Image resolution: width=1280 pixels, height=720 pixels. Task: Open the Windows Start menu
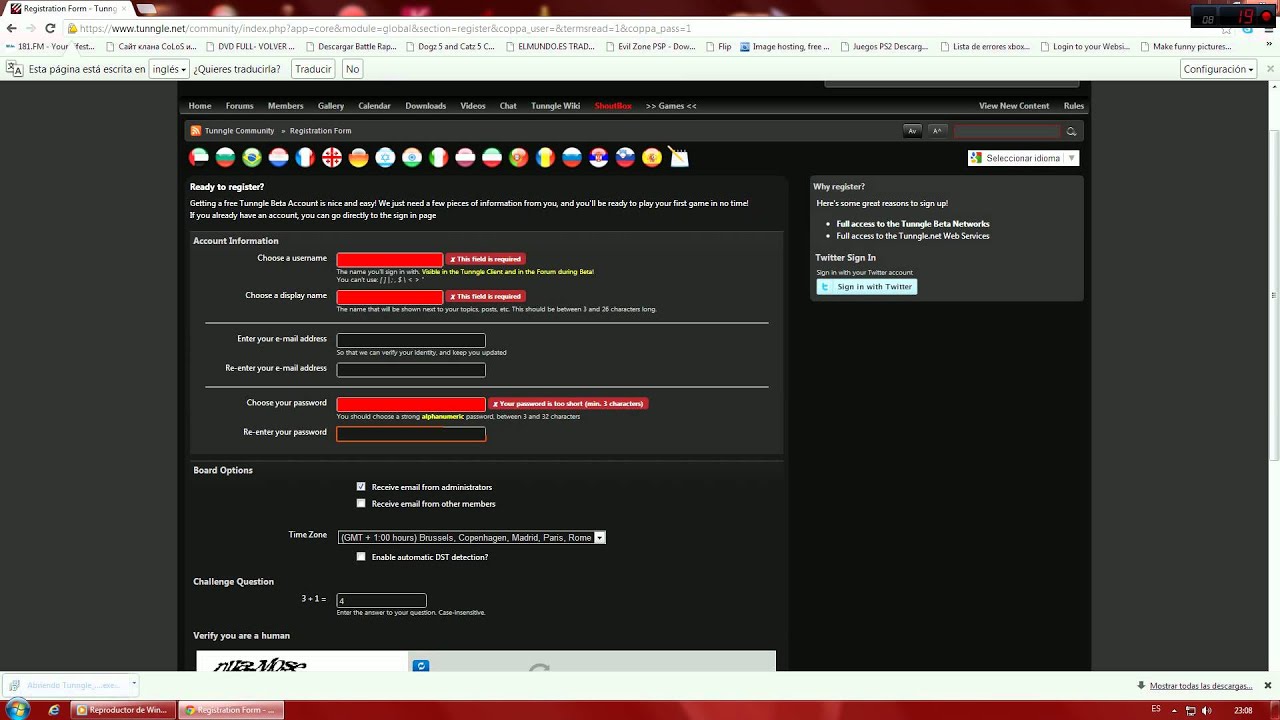[x=17, y=709]
